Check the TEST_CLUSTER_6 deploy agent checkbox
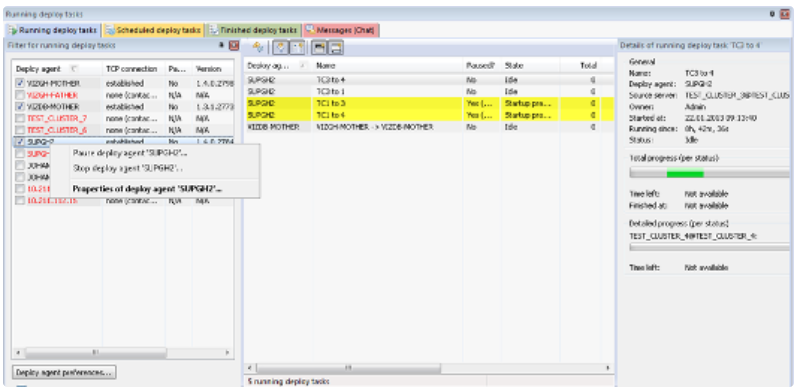Image resolution: width=803 pixels, height=392 pixels. 20,130
